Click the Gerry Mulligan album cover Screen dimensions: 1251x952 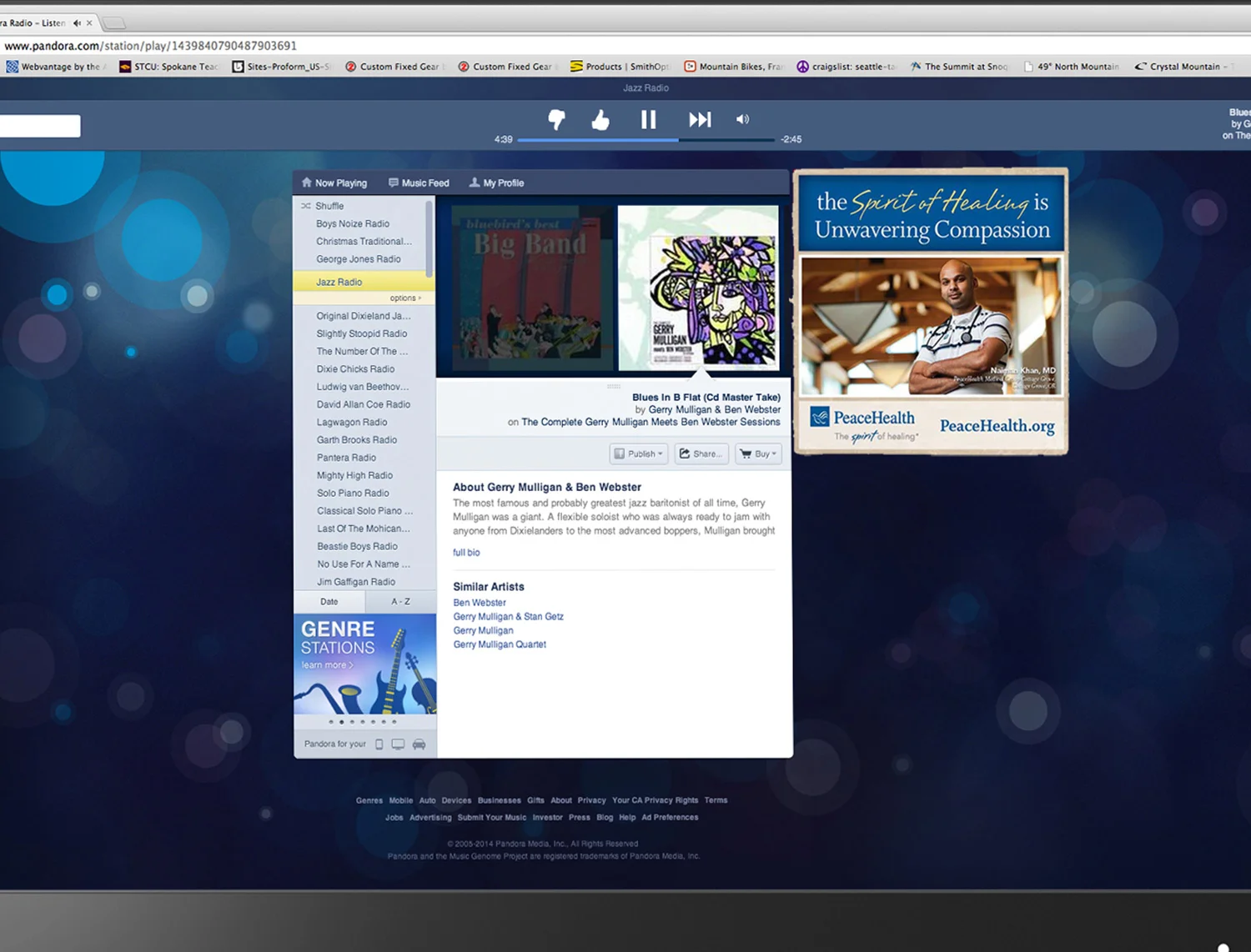click(699, 288)
